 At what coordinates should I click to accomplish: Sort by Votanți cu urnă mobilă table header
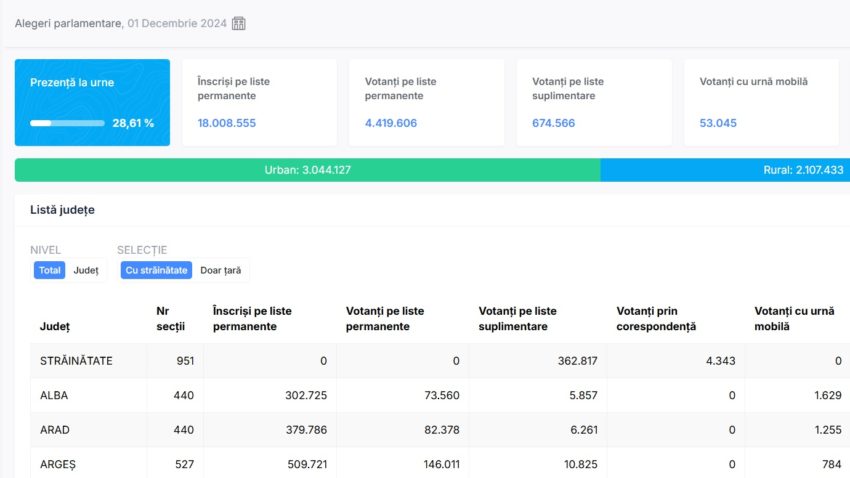794,319
